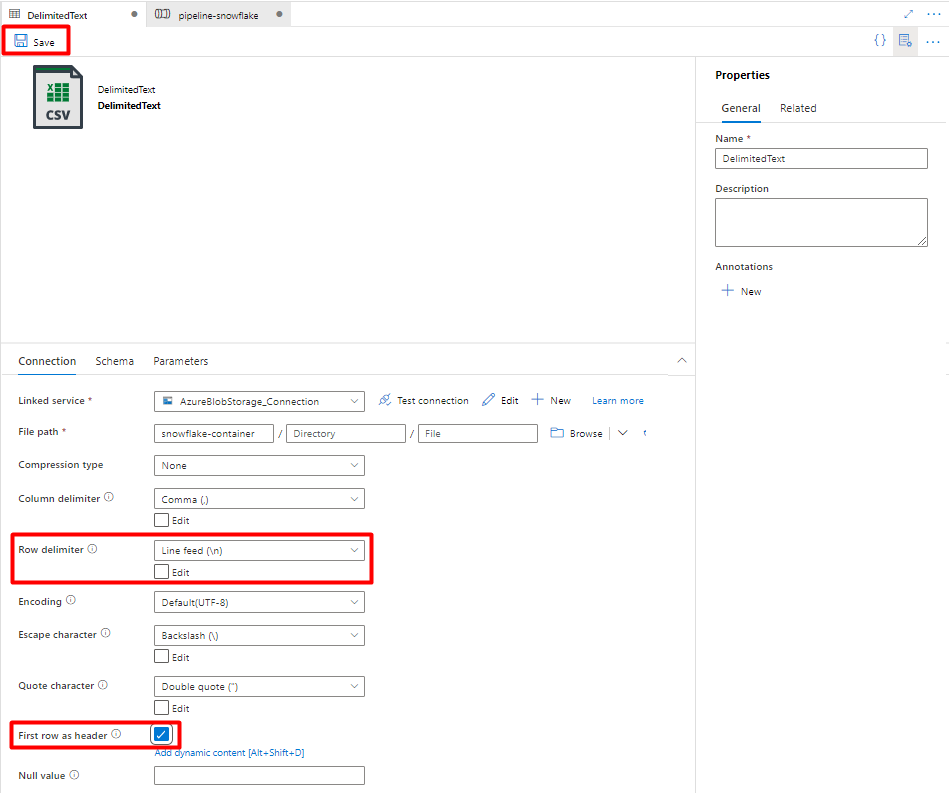Click the Browse folder icon
The width and height of the screenshot is (949, 793).
[x=557, y=433]
